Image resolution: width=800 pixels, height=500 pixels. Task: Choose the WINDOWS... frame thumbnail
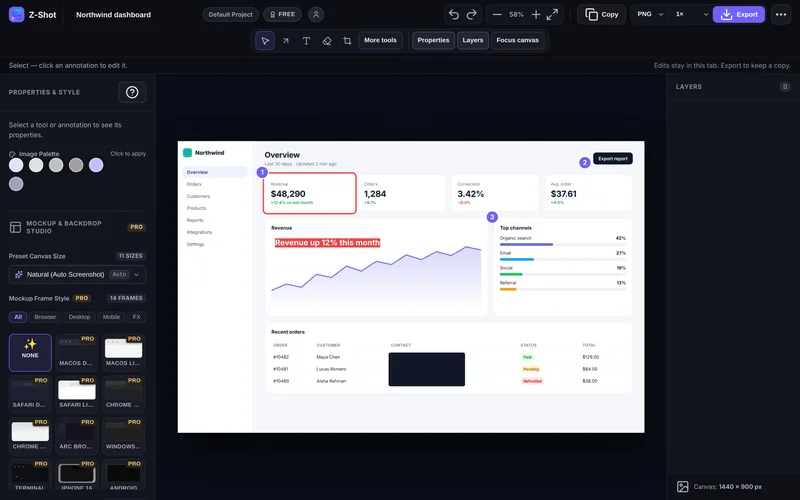click(123, 436)
